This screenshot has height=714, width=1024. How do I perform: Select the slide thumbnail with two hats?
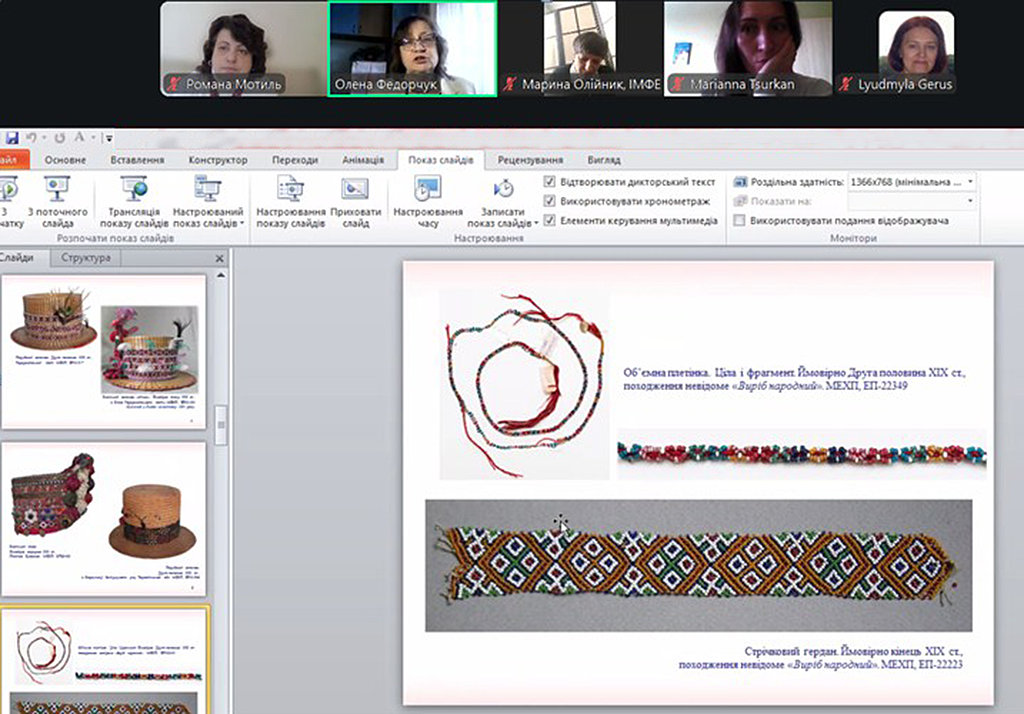(x=104, y=350)
